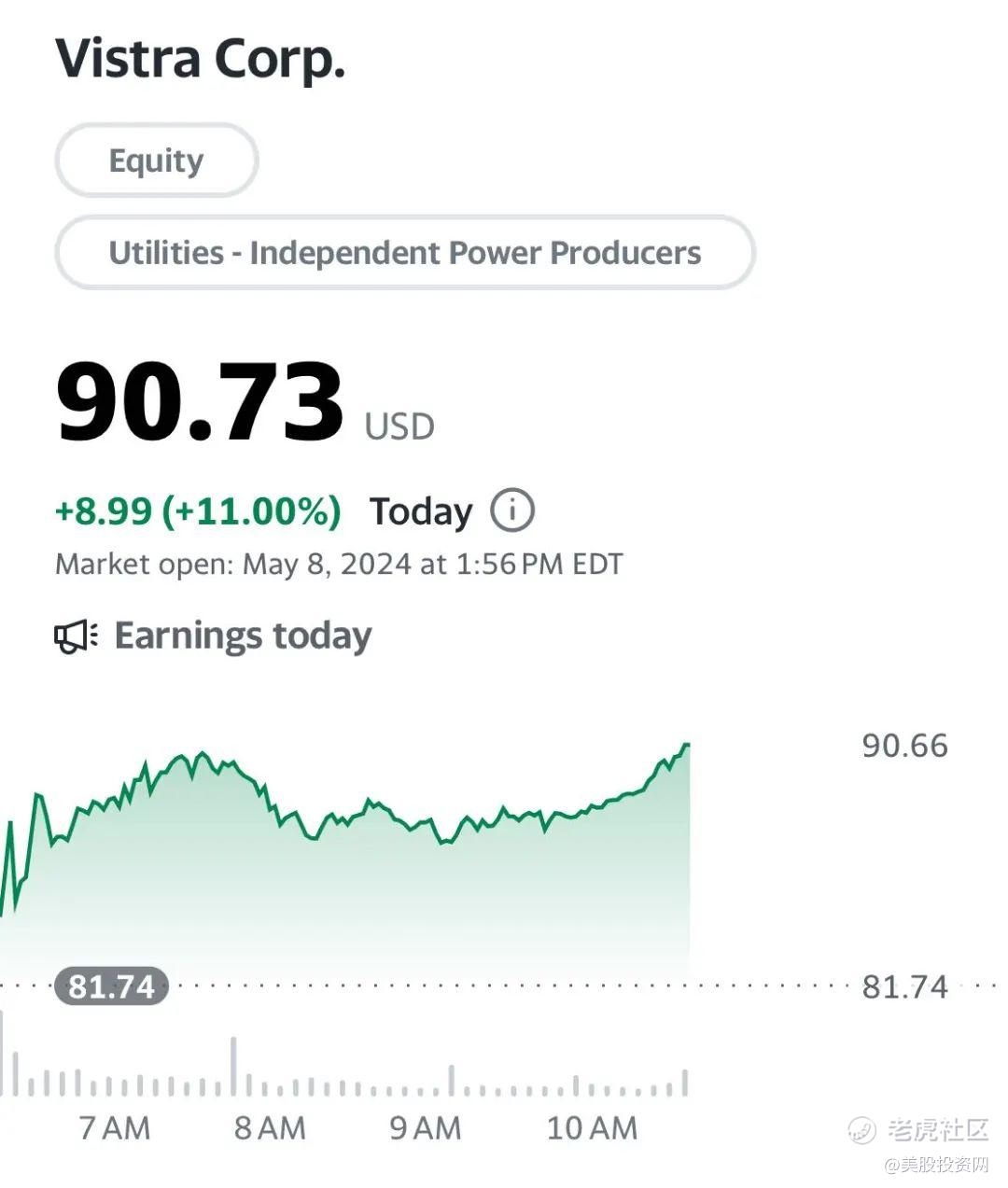Screen dimensions: 1008x1188
Task: Click the Earnings today label
Action: pyautogui.click(x=243, y=636)
